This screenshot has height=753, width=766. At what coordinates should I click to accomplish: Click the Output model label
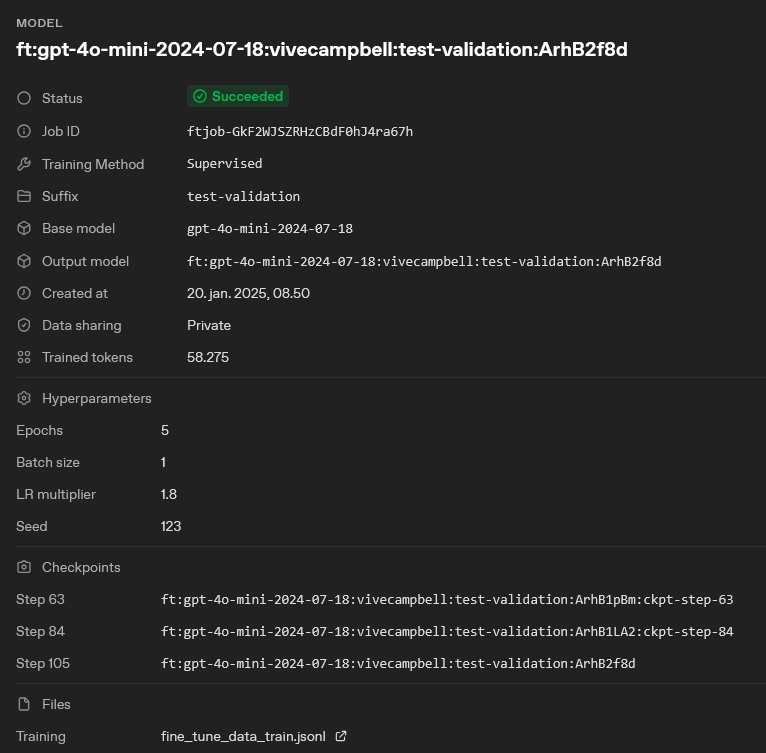tap(85, 261)
